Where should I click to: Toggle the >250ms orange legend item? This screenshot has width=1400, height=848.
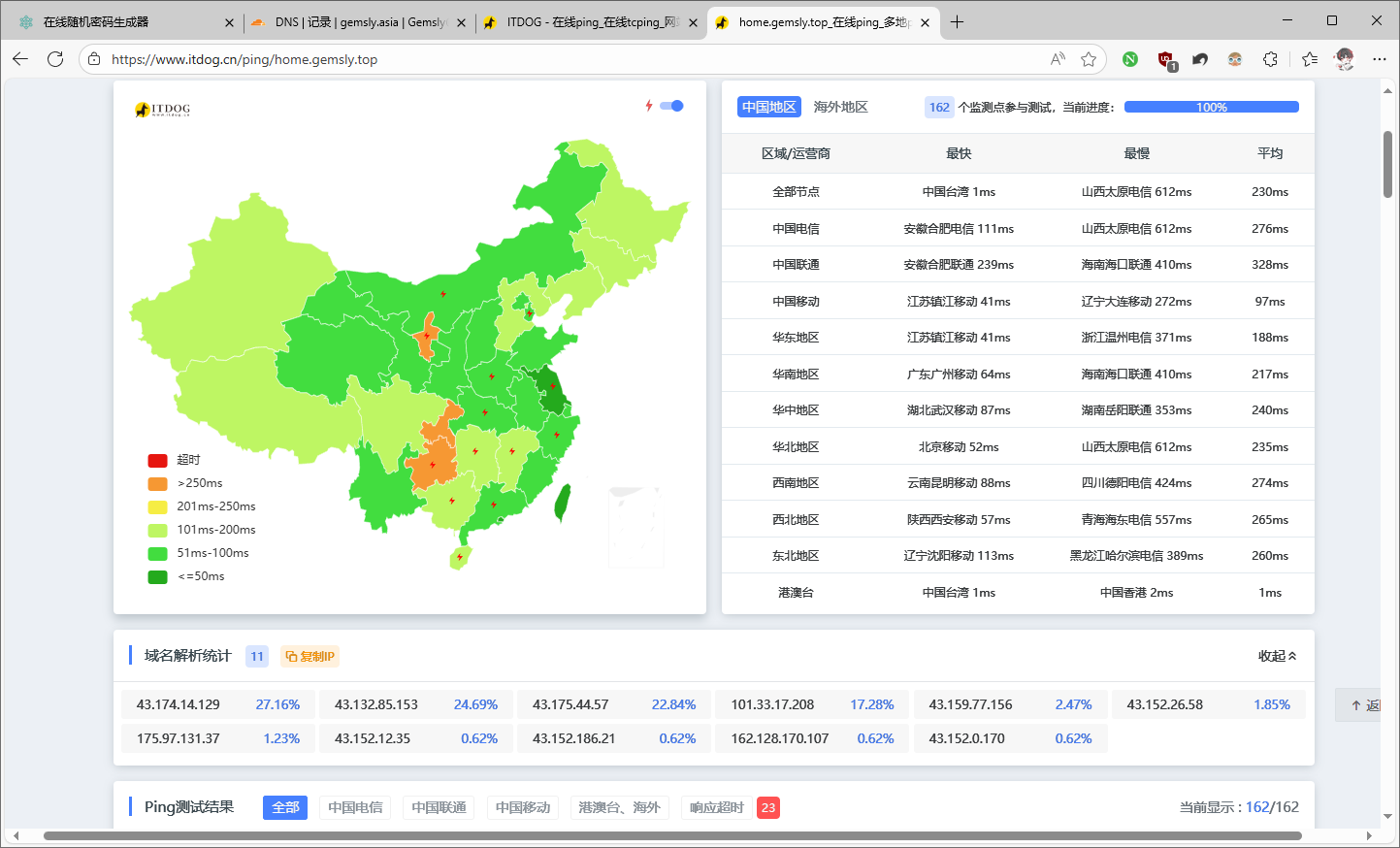[x=185, y=483]
